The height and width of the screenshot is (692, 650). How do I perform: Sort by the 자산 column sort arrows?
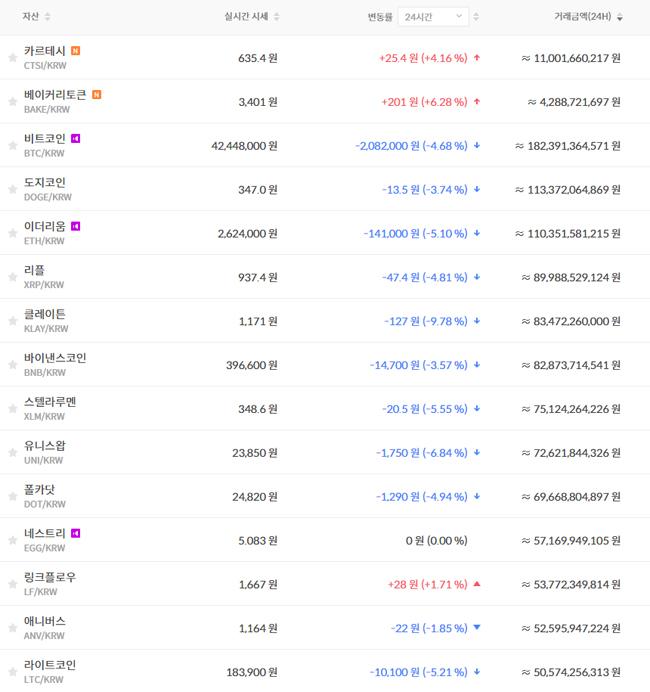48,17
